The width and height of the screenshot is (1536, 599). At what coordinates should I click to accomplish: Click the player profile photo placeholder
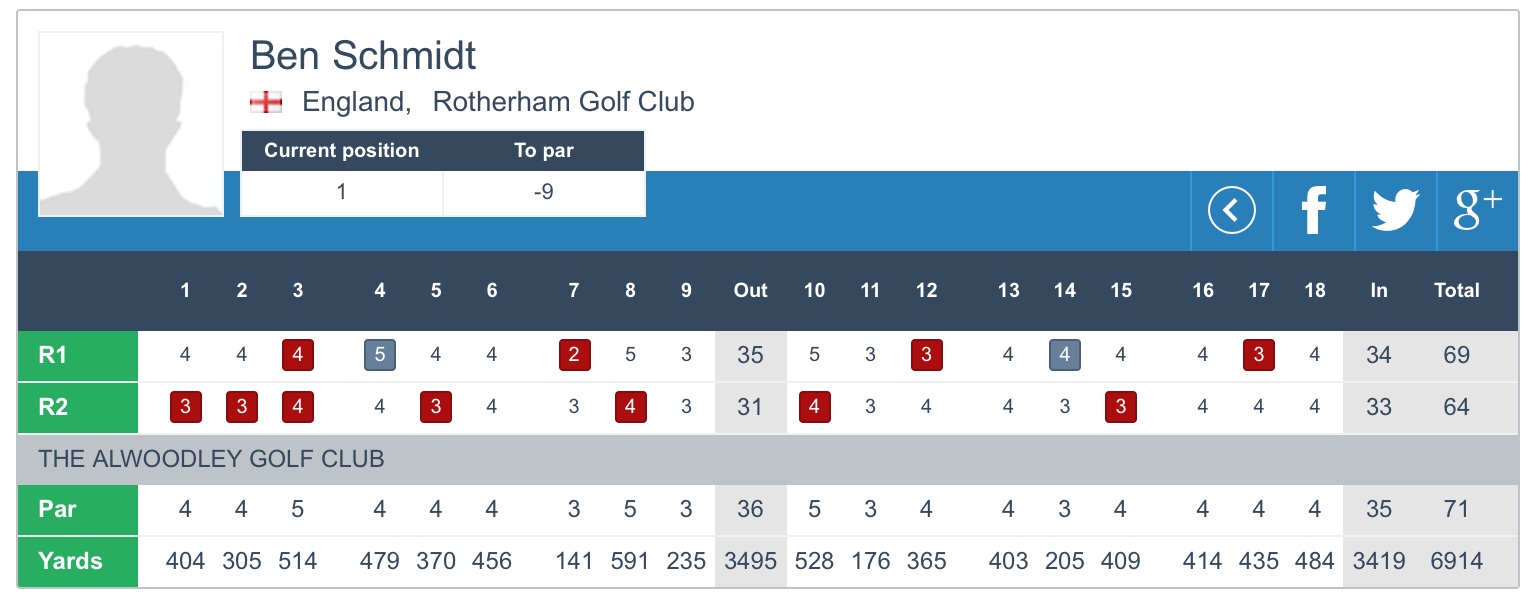click(131, 124)
